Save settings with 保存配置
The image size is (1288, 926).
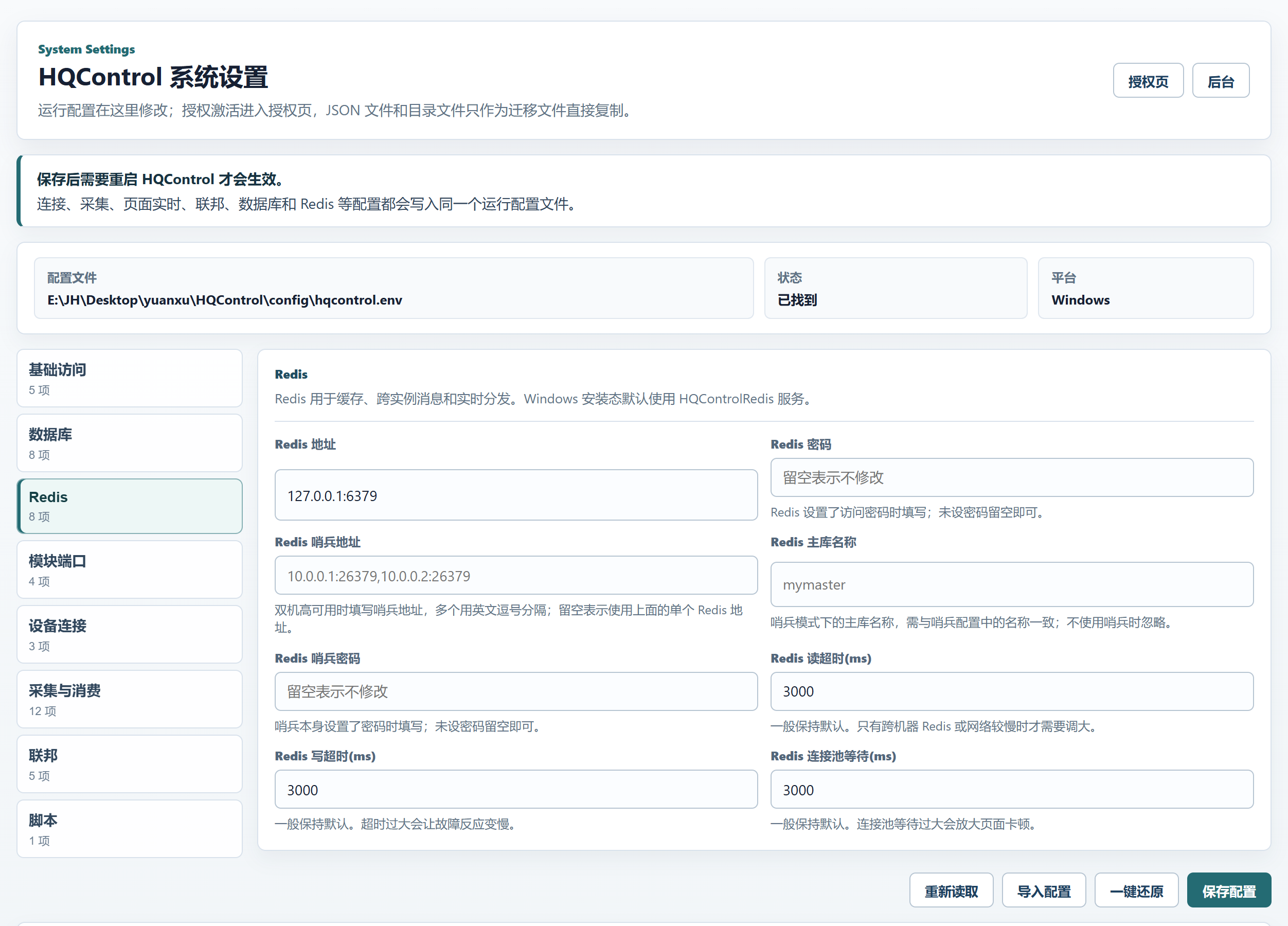pos(1229,891)
